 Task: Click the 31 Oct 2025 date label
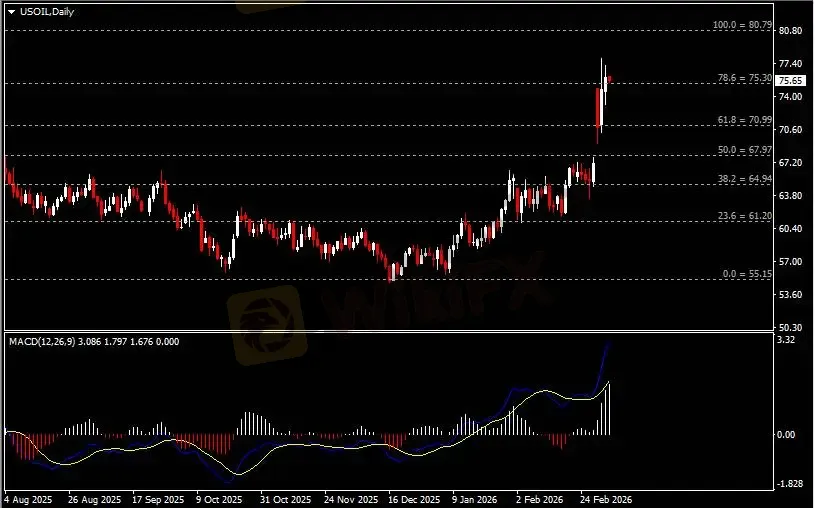pos(286,500)
